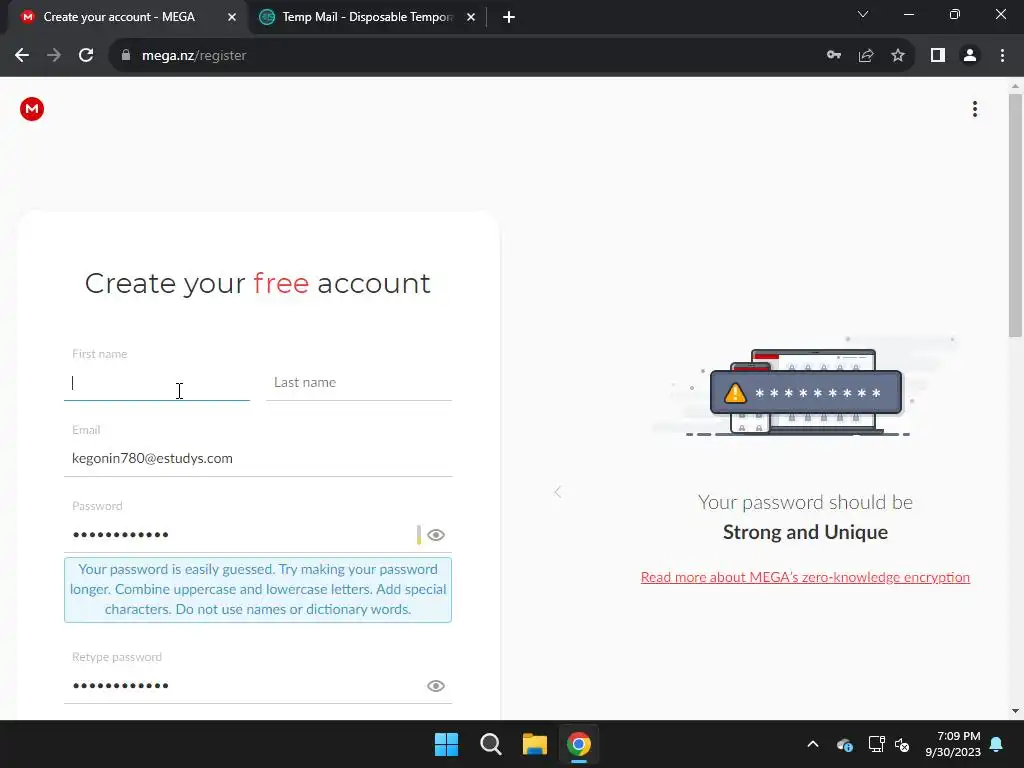
Task: Click the password strength indicator bar
Action: 419,535
